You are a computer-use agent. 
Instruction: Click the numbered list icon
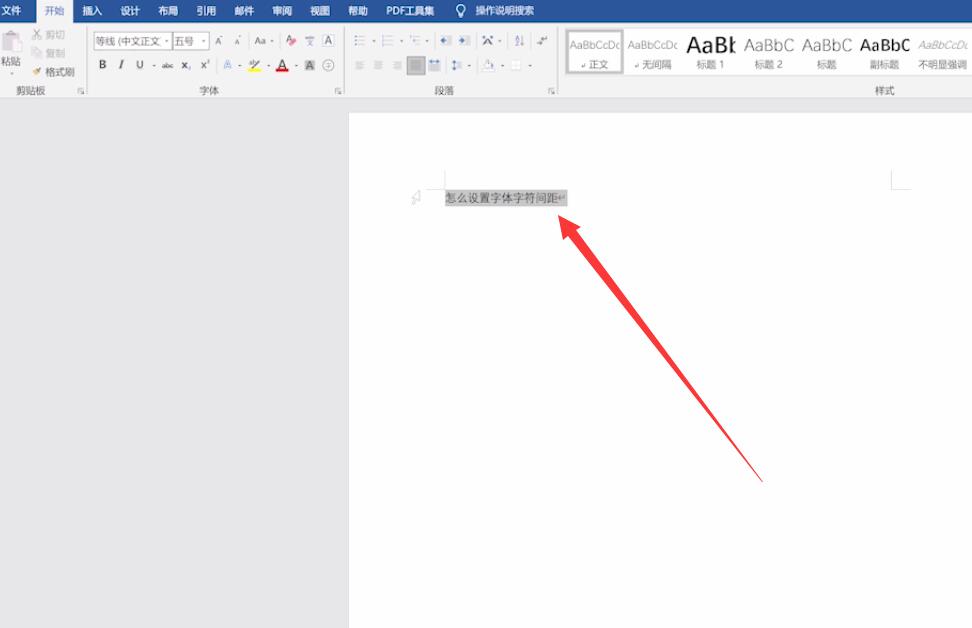(x=387, y=41)
